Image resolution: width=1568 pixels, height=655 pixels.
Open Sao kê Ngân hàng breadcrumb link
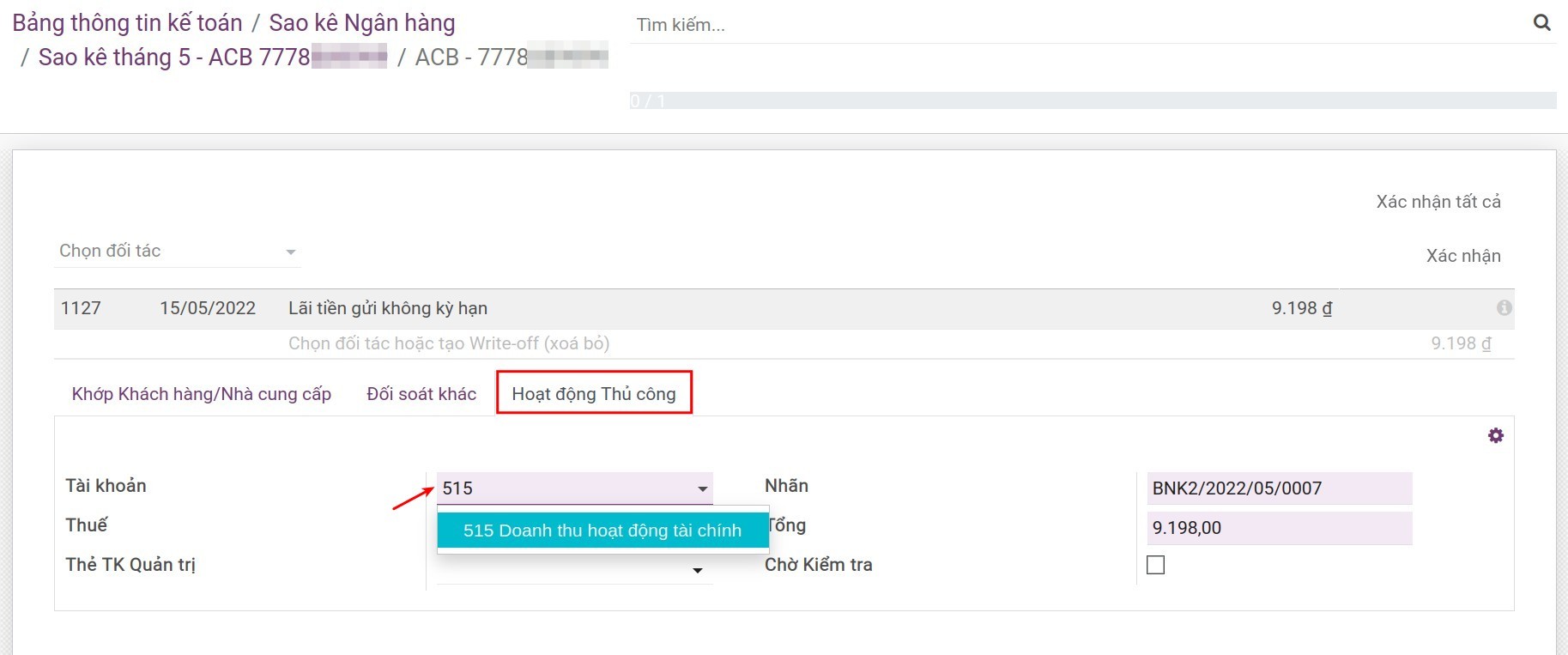(x=361, y=23)
